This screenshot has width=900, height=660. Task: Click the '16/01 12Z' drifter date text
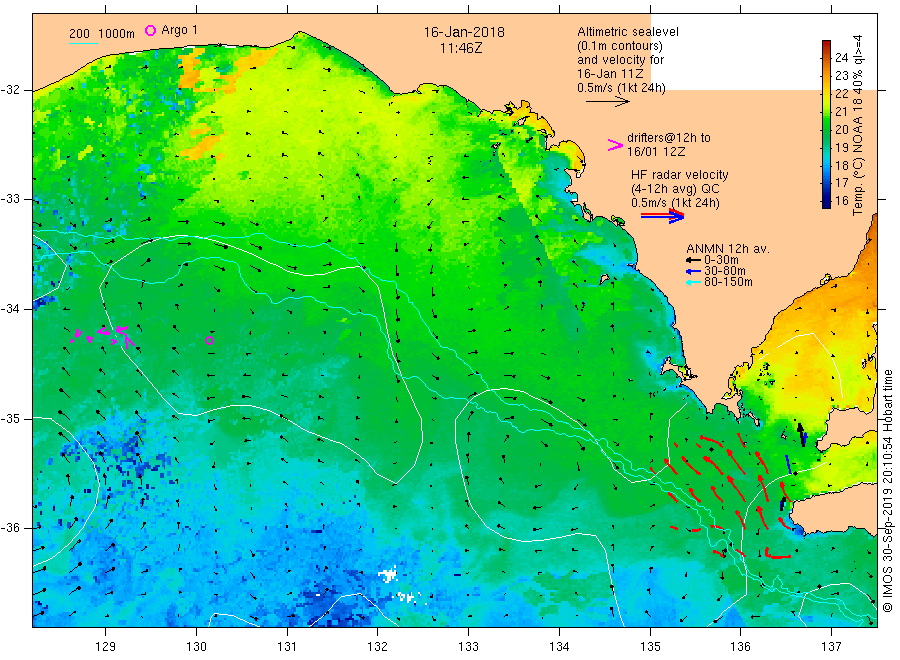pos(655,152)
